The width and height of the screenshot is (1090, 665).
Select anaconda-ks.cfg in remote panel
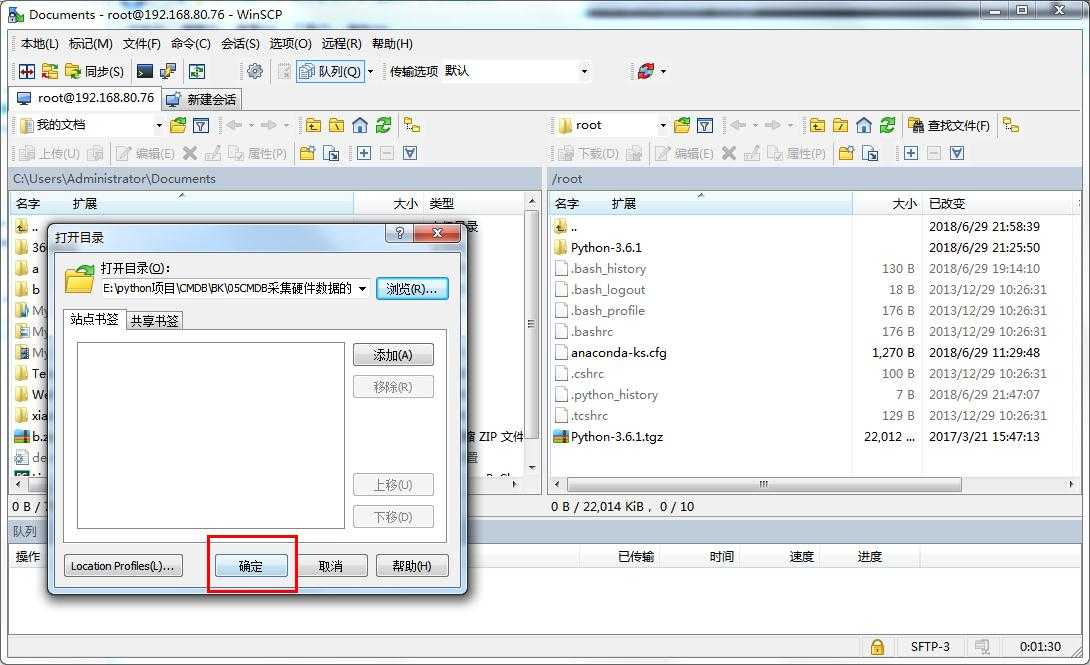(618, 352)
